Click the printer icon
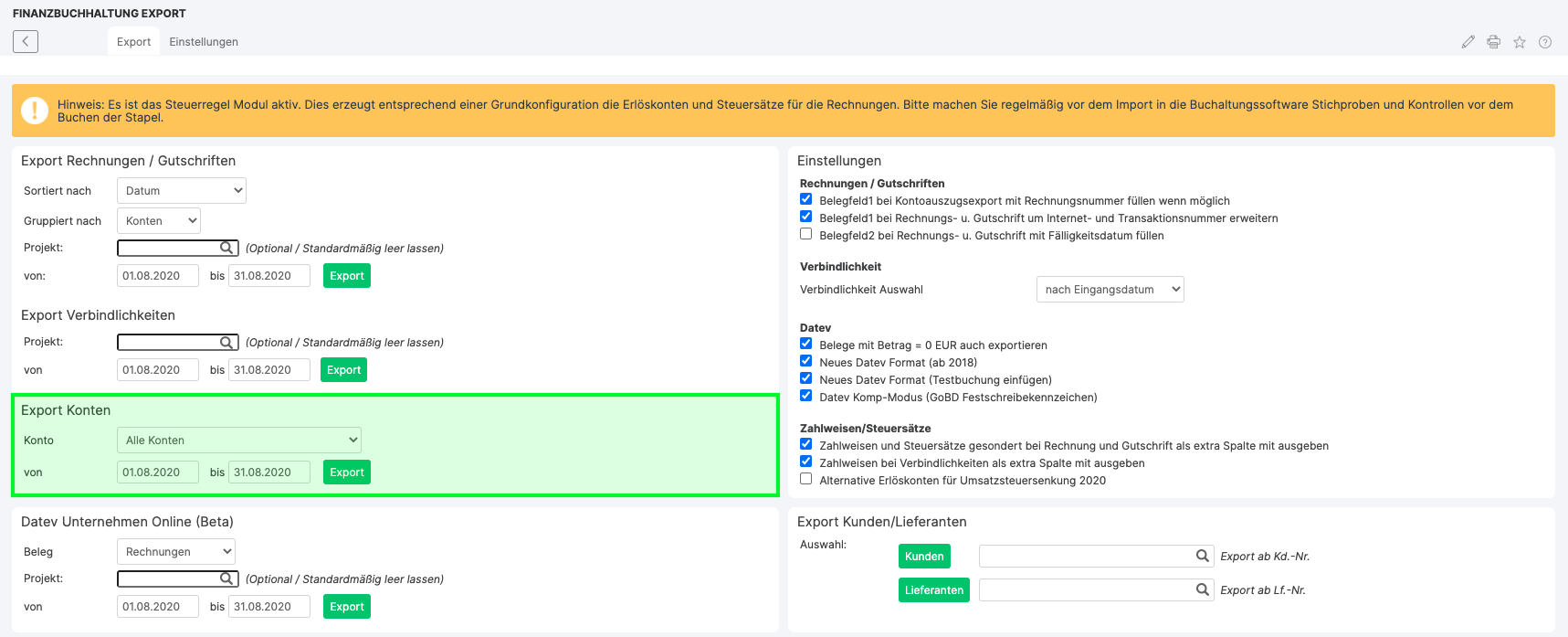Viewport: 1568px width, 637px height. (1493, 42)
